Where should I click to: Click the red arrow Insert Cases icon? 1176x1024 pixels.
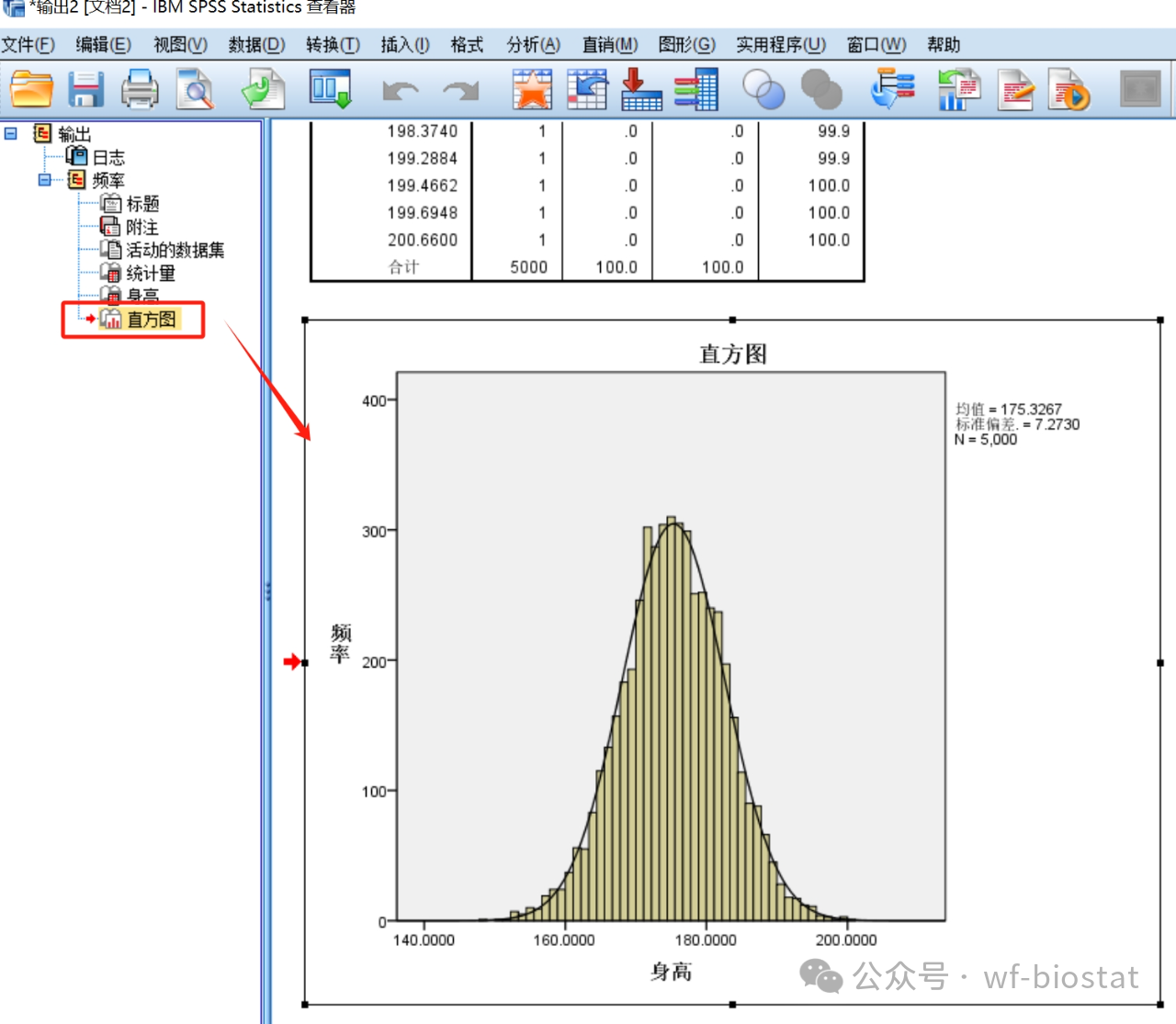(640, 90)
